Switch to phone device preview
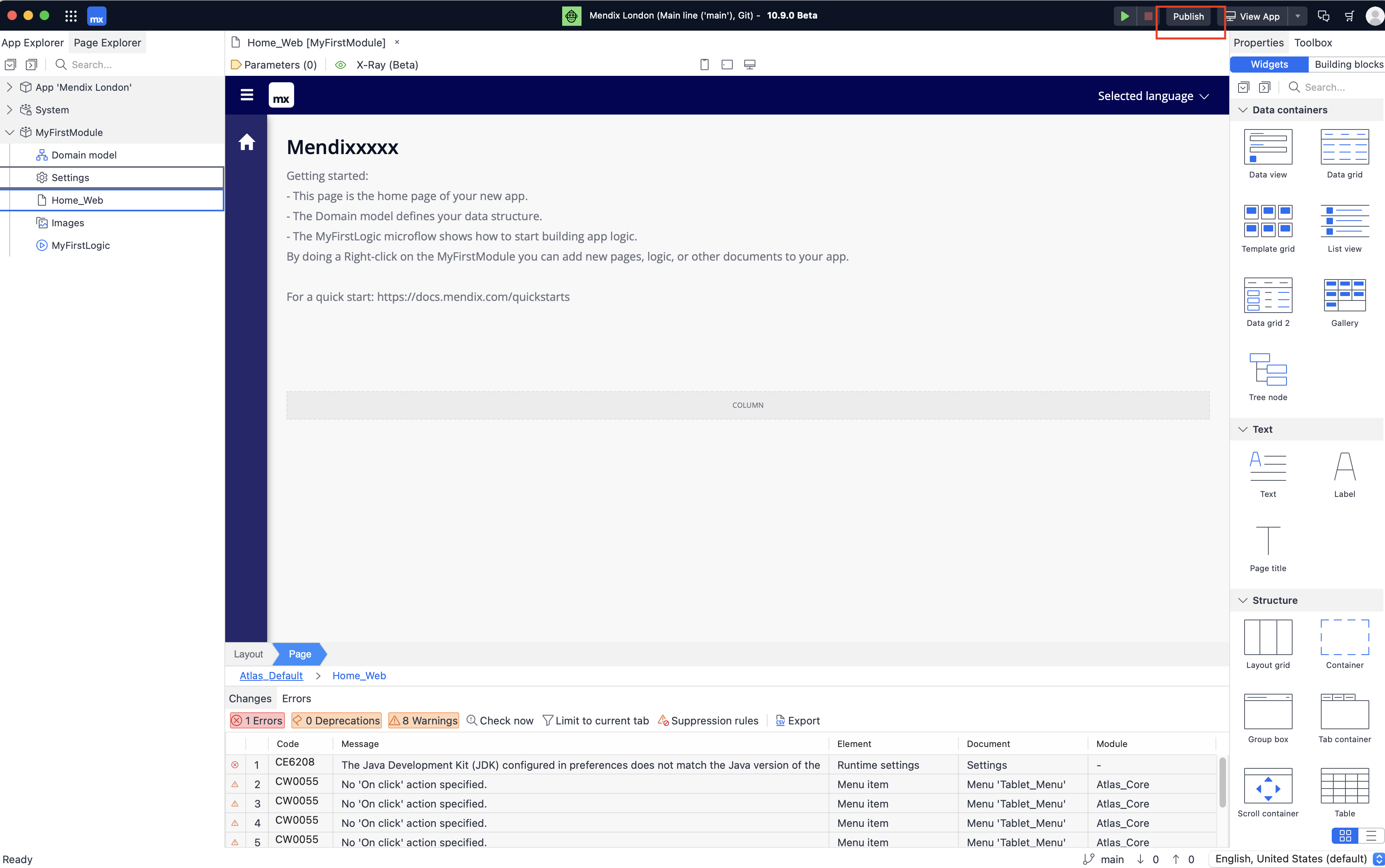 tap(705, 64)
